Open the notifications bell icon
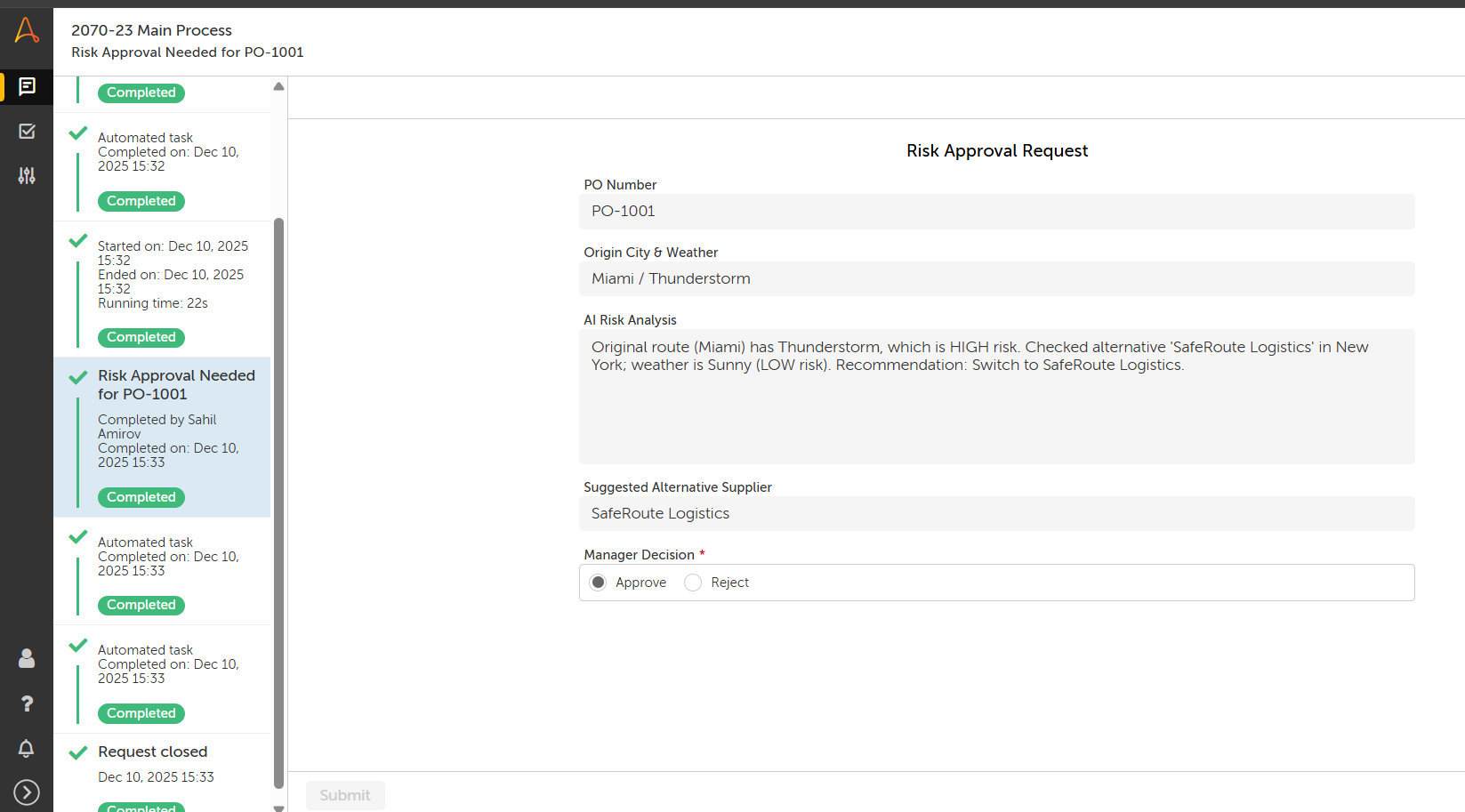Screen dimensions: 1465x812 (x=27, y=748)
